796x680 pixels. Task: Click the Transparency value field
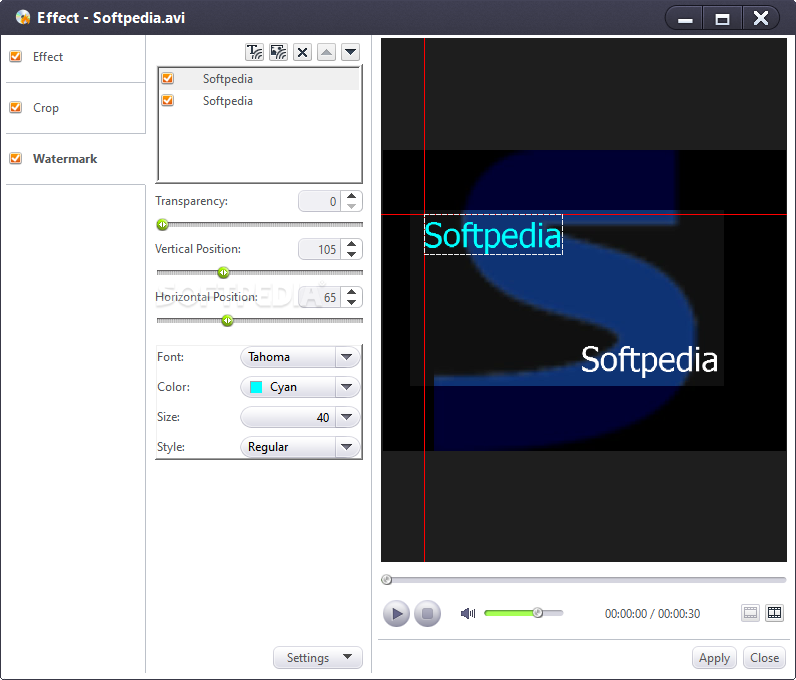[x=320, y=202]
